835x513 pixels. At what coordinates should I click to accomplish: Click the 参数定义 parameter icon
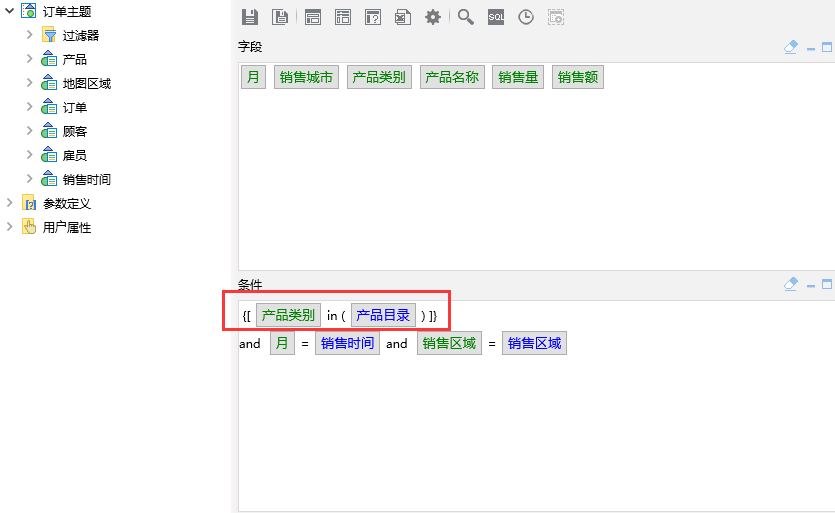pos(29,203)
